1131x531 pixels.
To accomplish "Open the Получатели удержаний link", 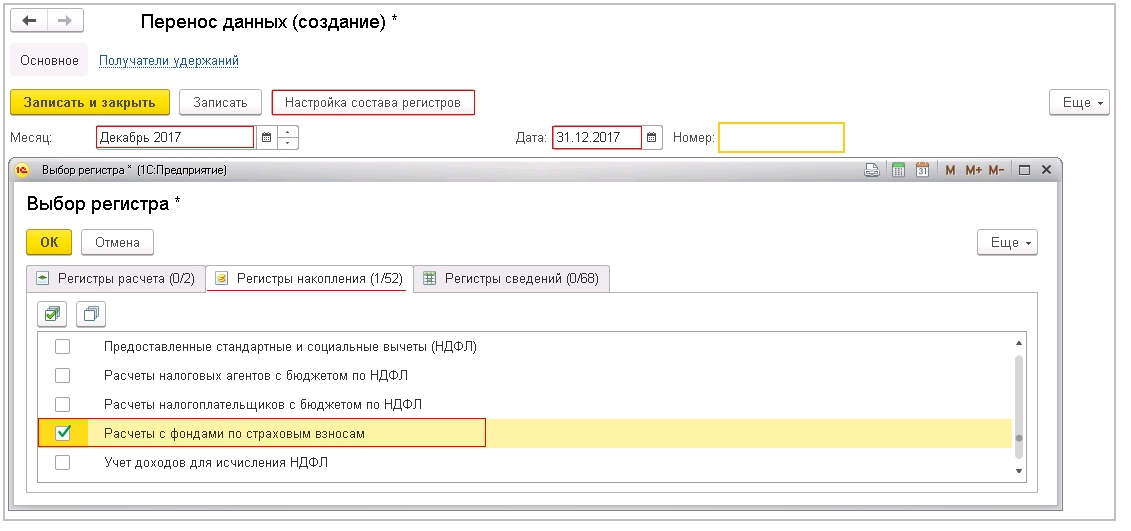I will click(169, 61).
